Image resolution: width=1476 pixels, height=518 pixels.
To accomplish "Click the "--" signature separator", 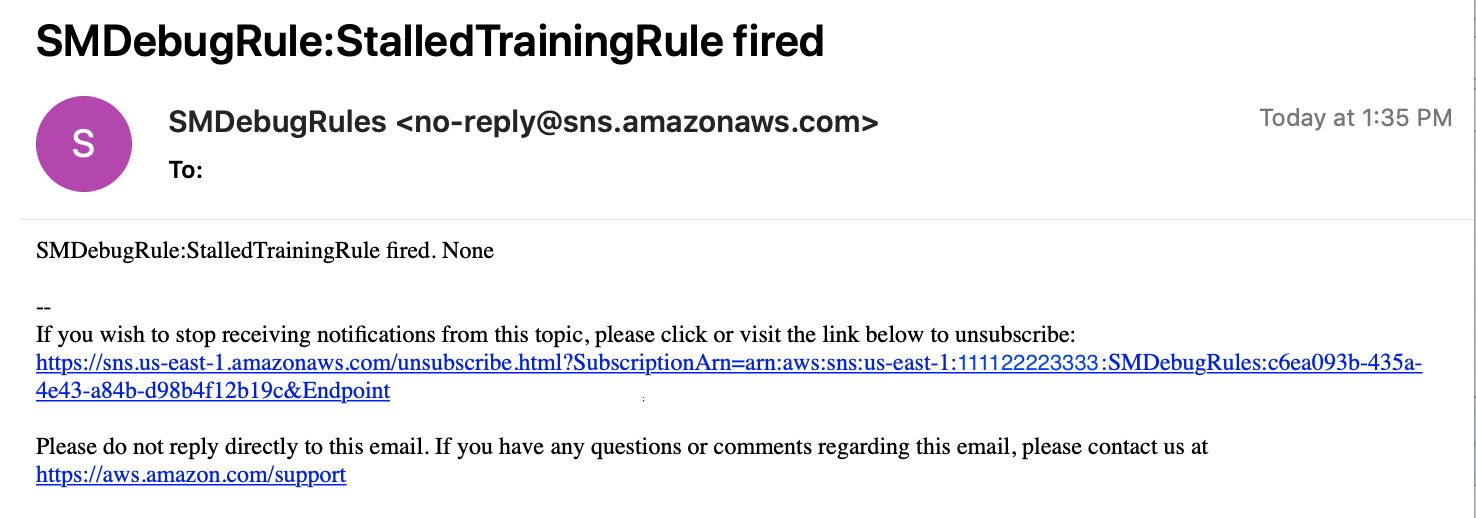I will tap(43, 307).
